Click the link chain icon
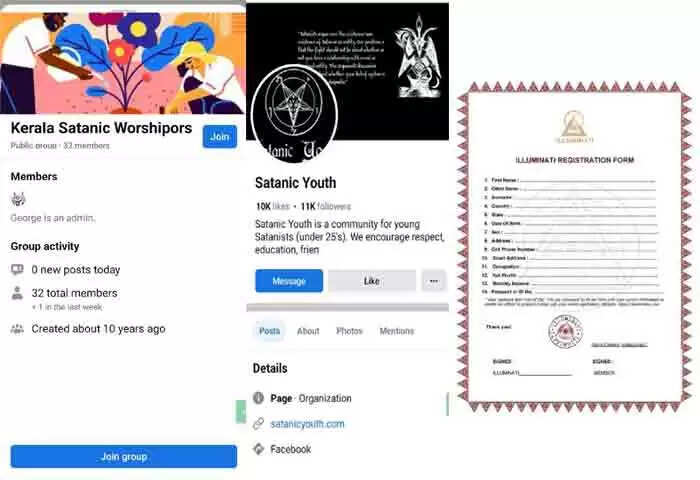The width and height of the screenshot is (700, 480). coord(258,423)
